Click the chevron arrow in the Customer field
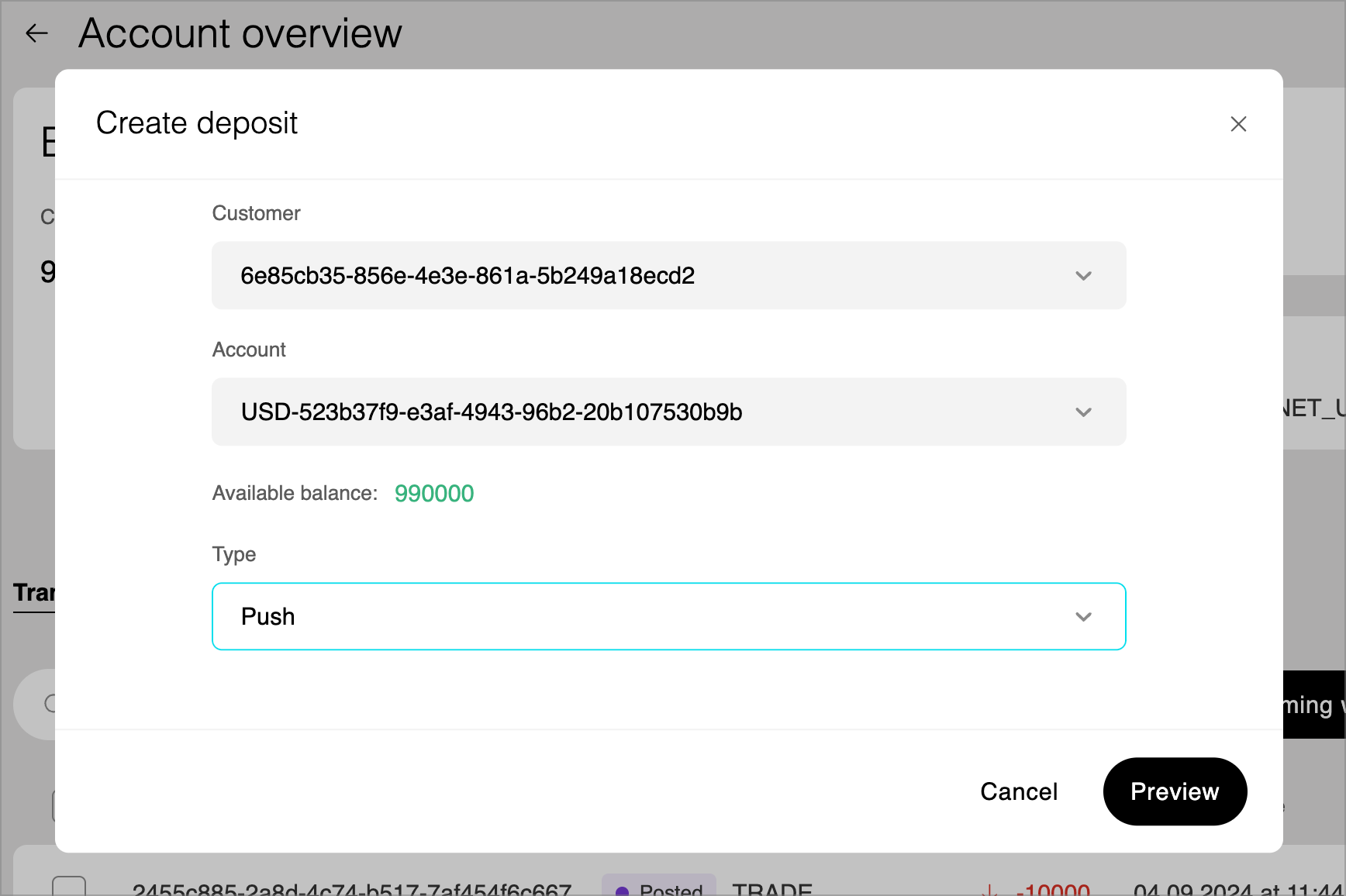Screen dimensions: 1346x896 1083,276
